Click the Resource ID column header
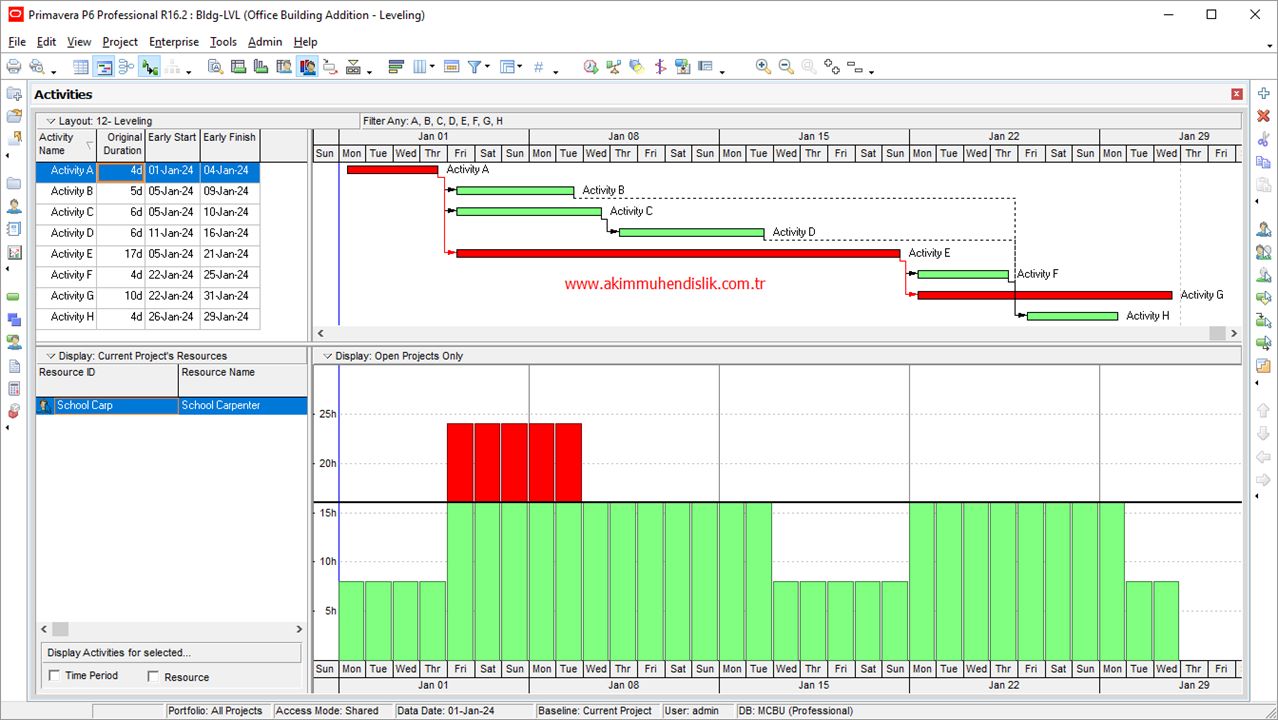The height and width of the screenshot is (720, 1278). [107, 379]
